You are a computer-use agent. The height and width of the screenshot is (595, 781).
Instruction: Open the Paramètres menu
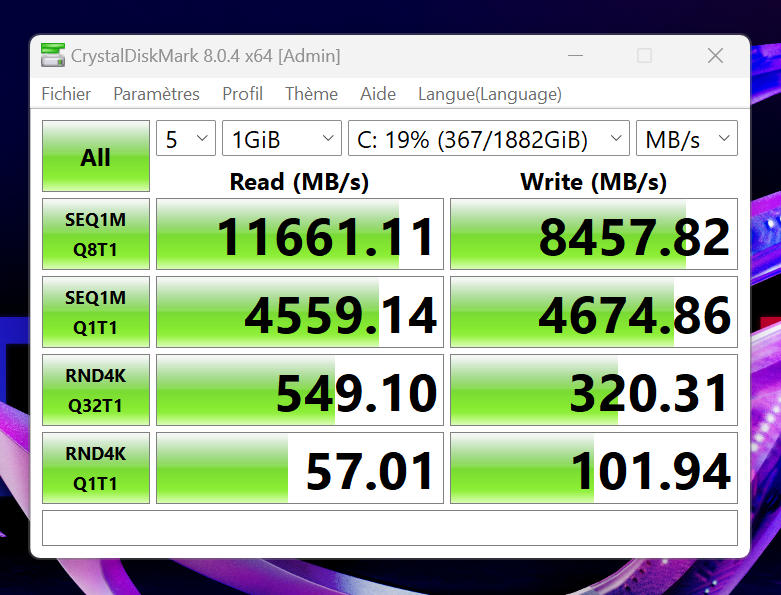point(156,94)
